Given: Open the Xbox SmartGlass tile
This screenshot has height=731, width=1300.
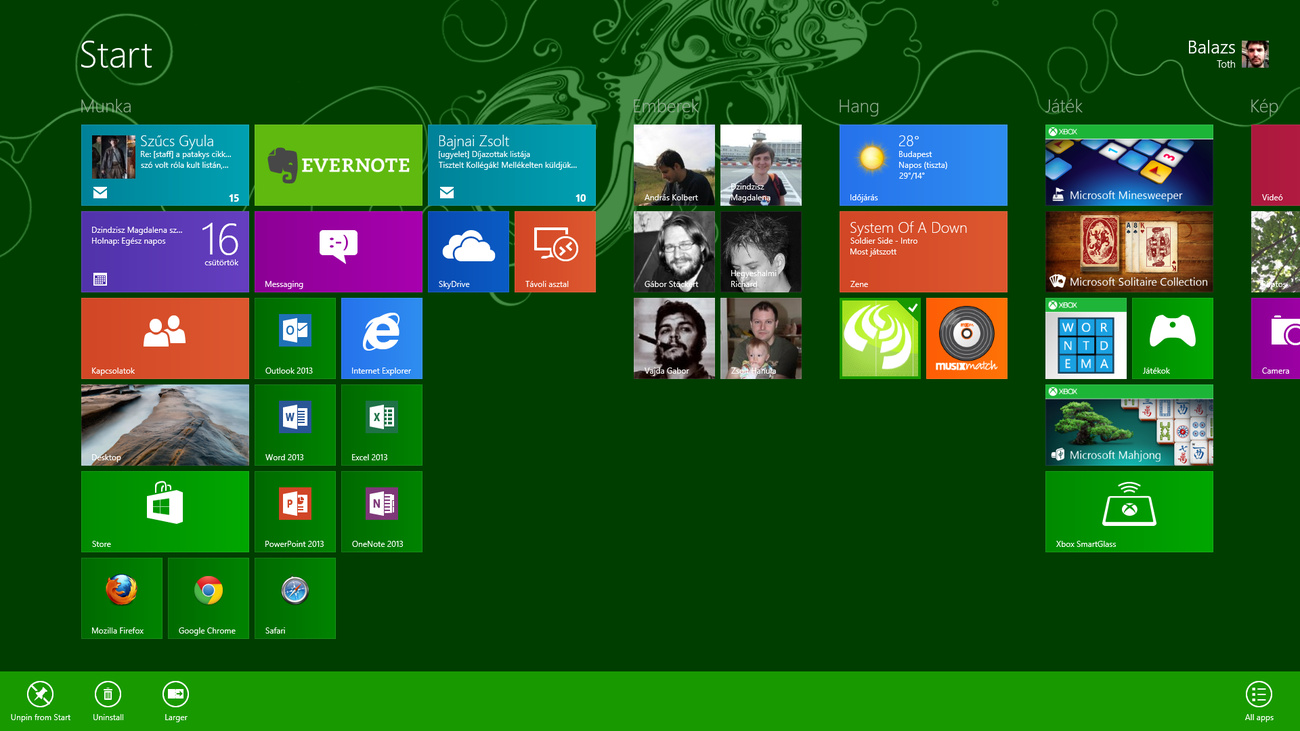Looking at the screenshot, I should (x=1129, y=512).
